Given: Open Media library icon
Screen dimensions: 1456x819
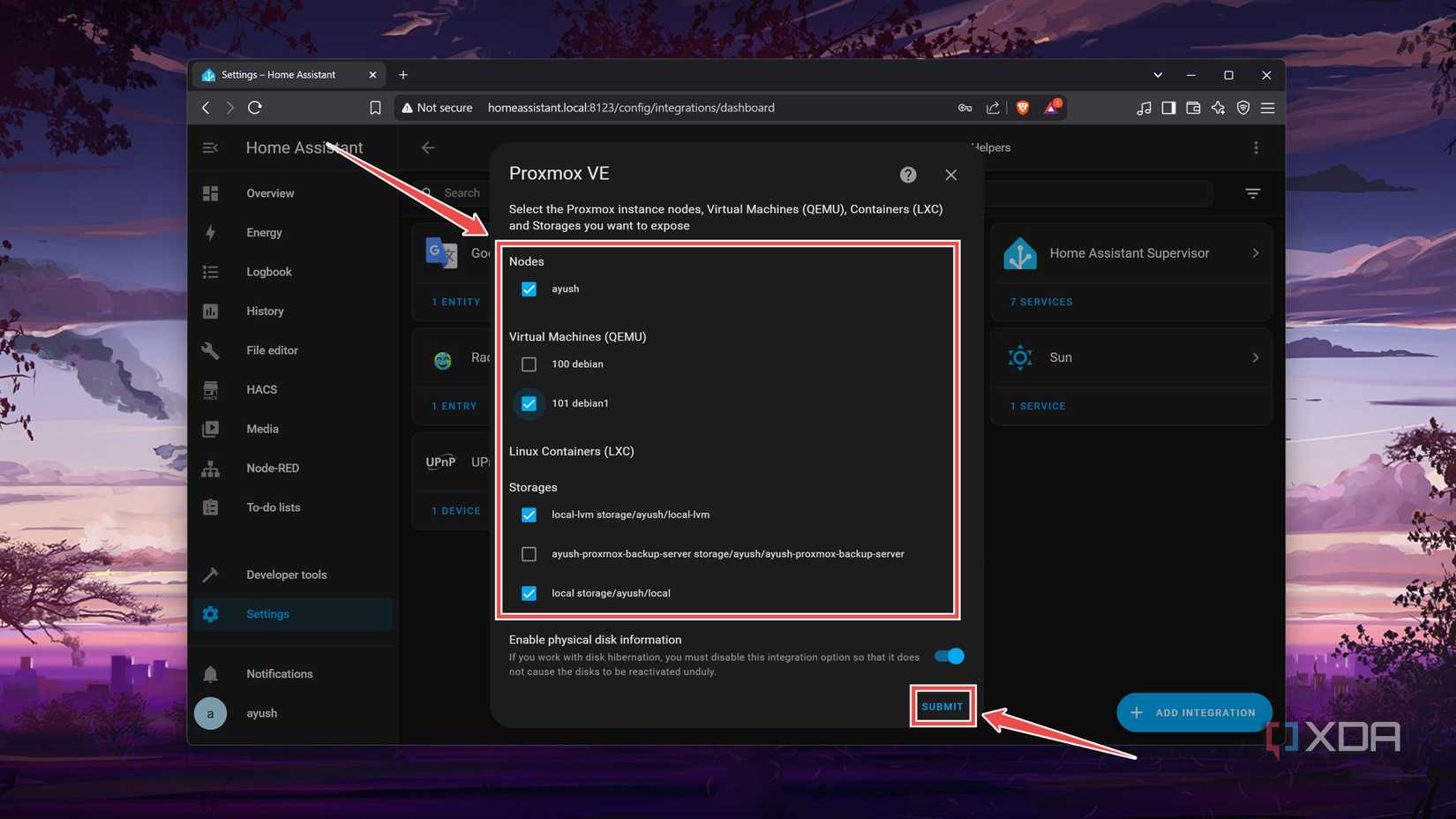Looking at the screenshot, I should point(210,429).
